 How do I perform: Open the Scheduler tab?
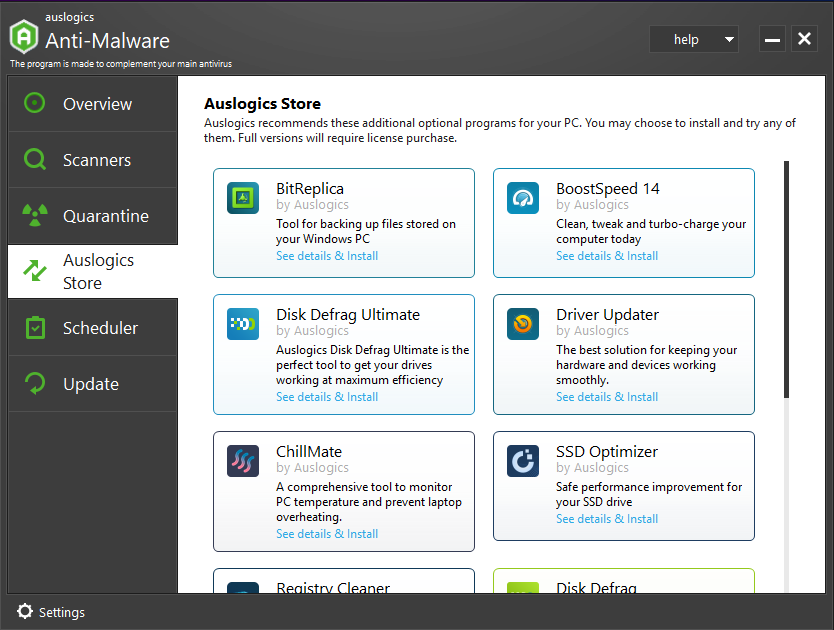point(93,328)
